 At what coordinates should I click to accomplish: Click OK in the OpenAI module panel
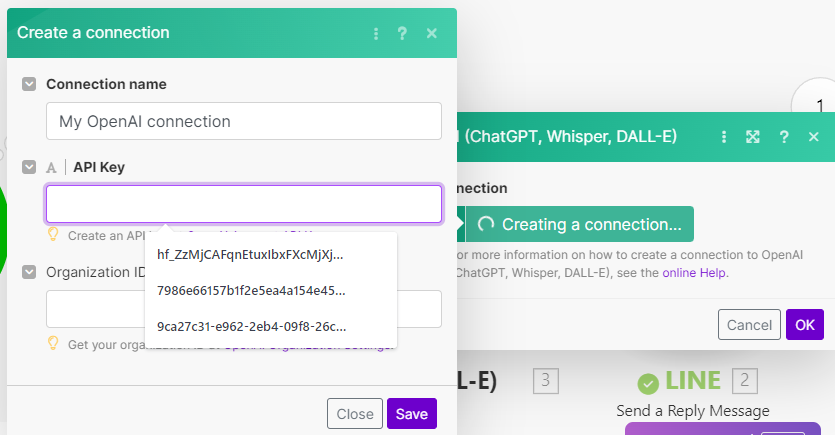[805, 325]
